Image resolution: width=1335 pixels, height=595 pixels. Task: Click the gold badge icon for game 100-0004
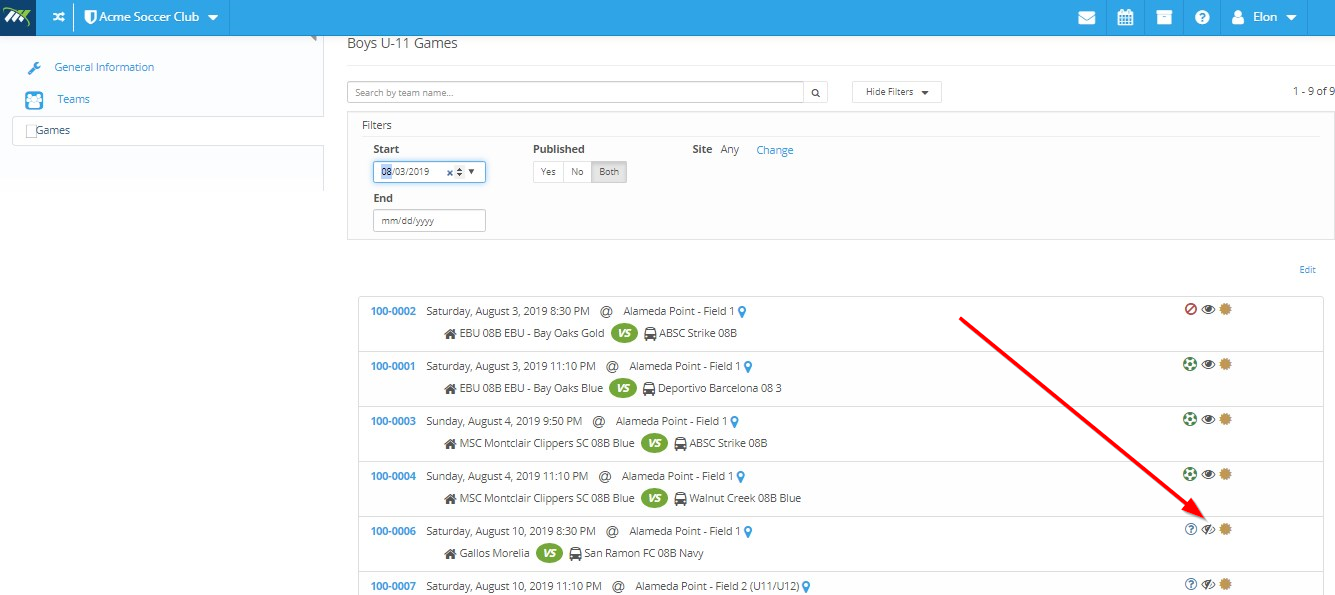1225,474
